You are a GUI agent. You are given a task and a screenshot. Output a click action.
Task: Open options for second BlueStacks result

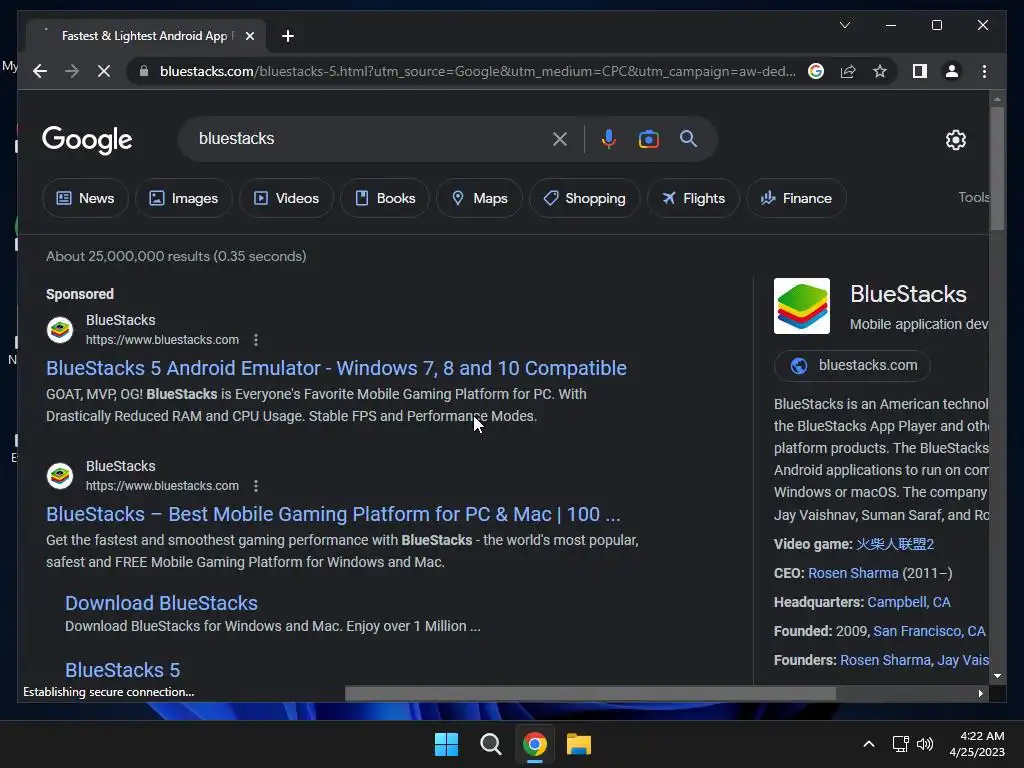pos(256,486)
